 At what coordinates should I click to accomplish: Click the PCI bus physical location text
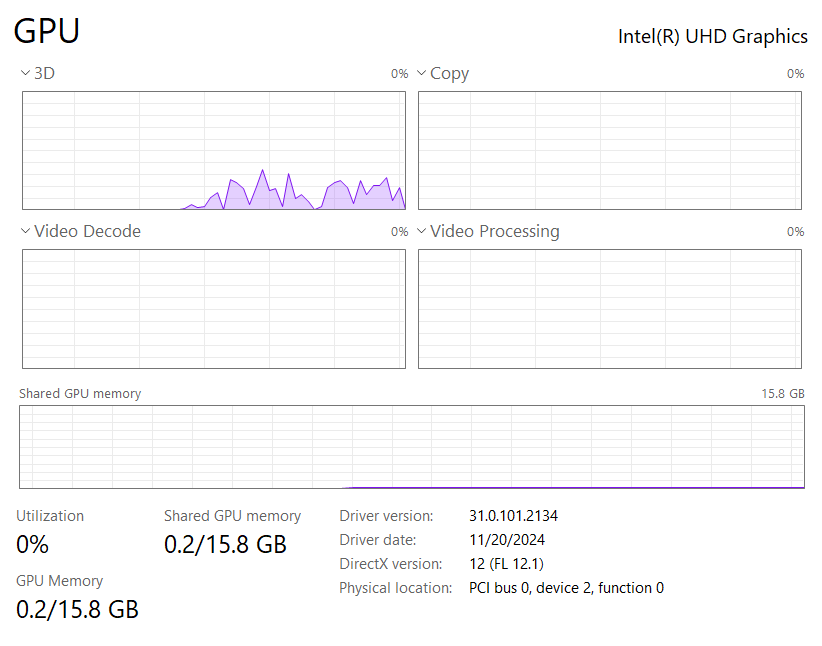566,588
